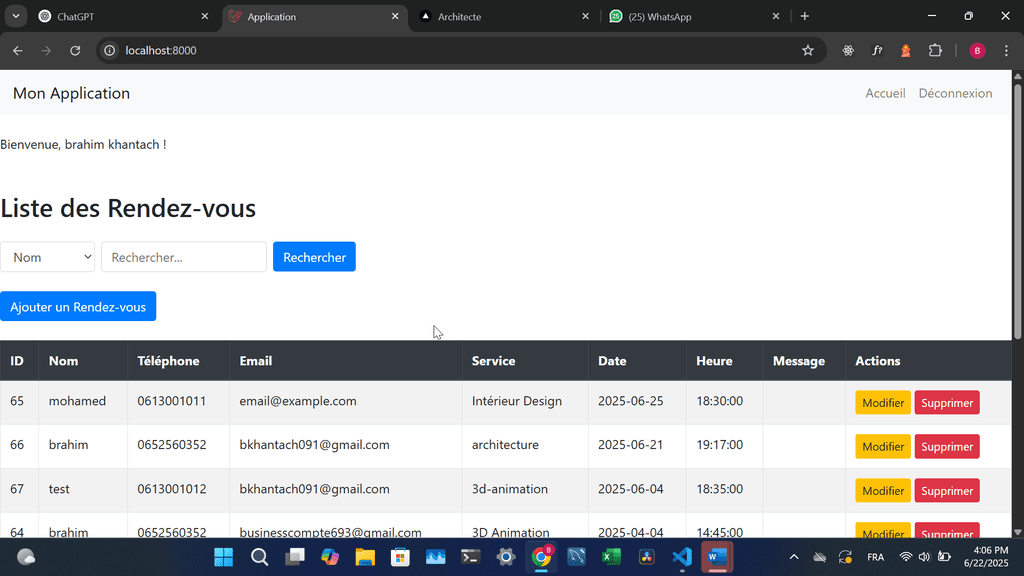Viewport: 1024px width, 576px height.
Task: Click Supprimer for row ID 66
Action: (x=947, y=447)
